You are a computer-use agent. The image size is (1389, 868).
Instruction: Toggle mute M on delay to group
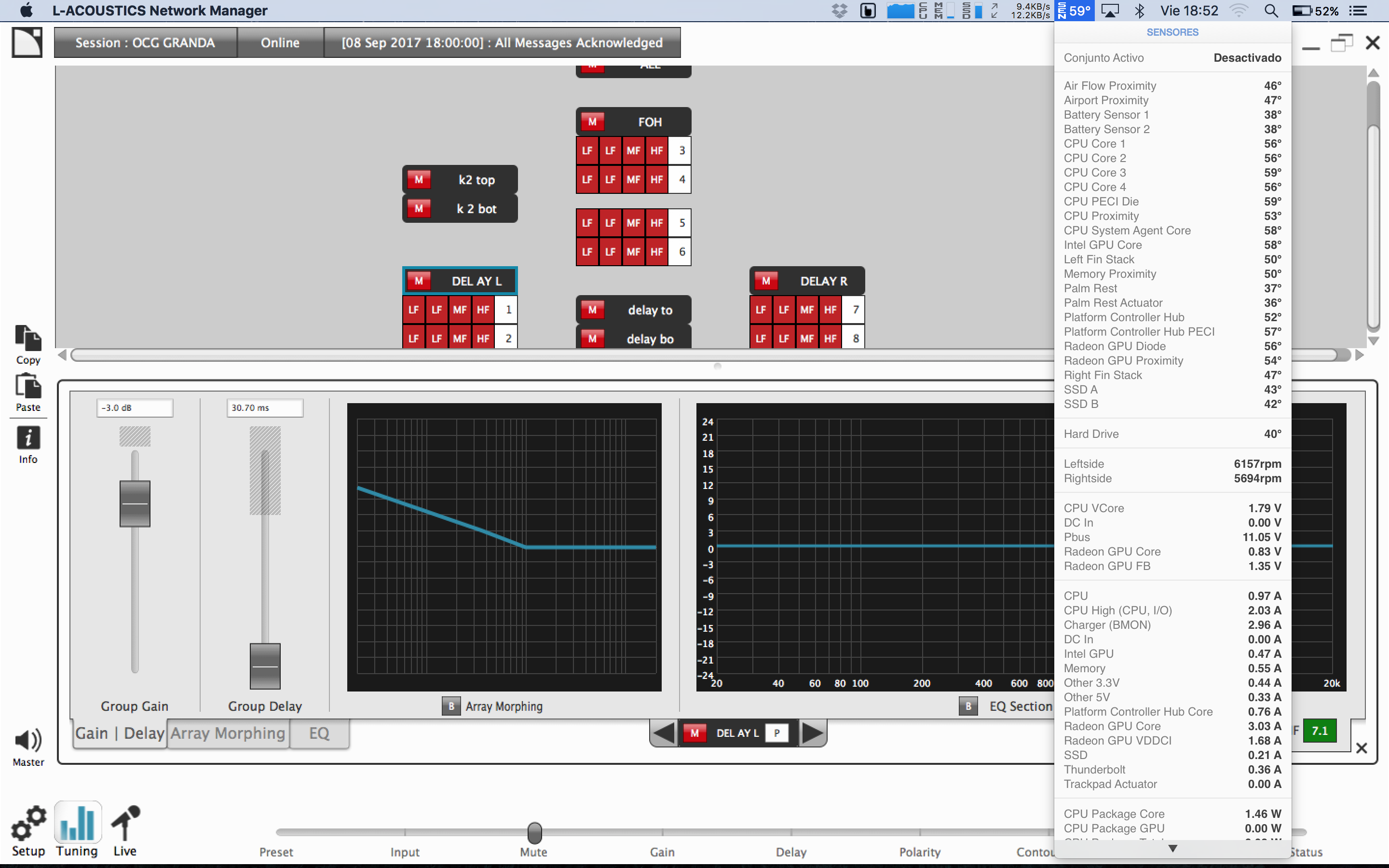(x=592, y=310)
